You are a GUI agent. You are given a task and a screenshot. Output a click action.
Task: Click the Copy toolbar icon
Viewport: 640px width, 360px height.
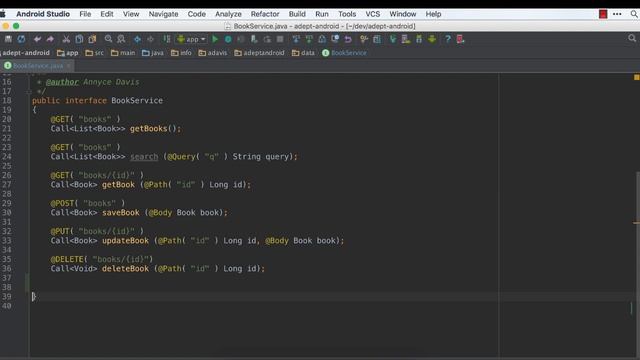point(79,39)
